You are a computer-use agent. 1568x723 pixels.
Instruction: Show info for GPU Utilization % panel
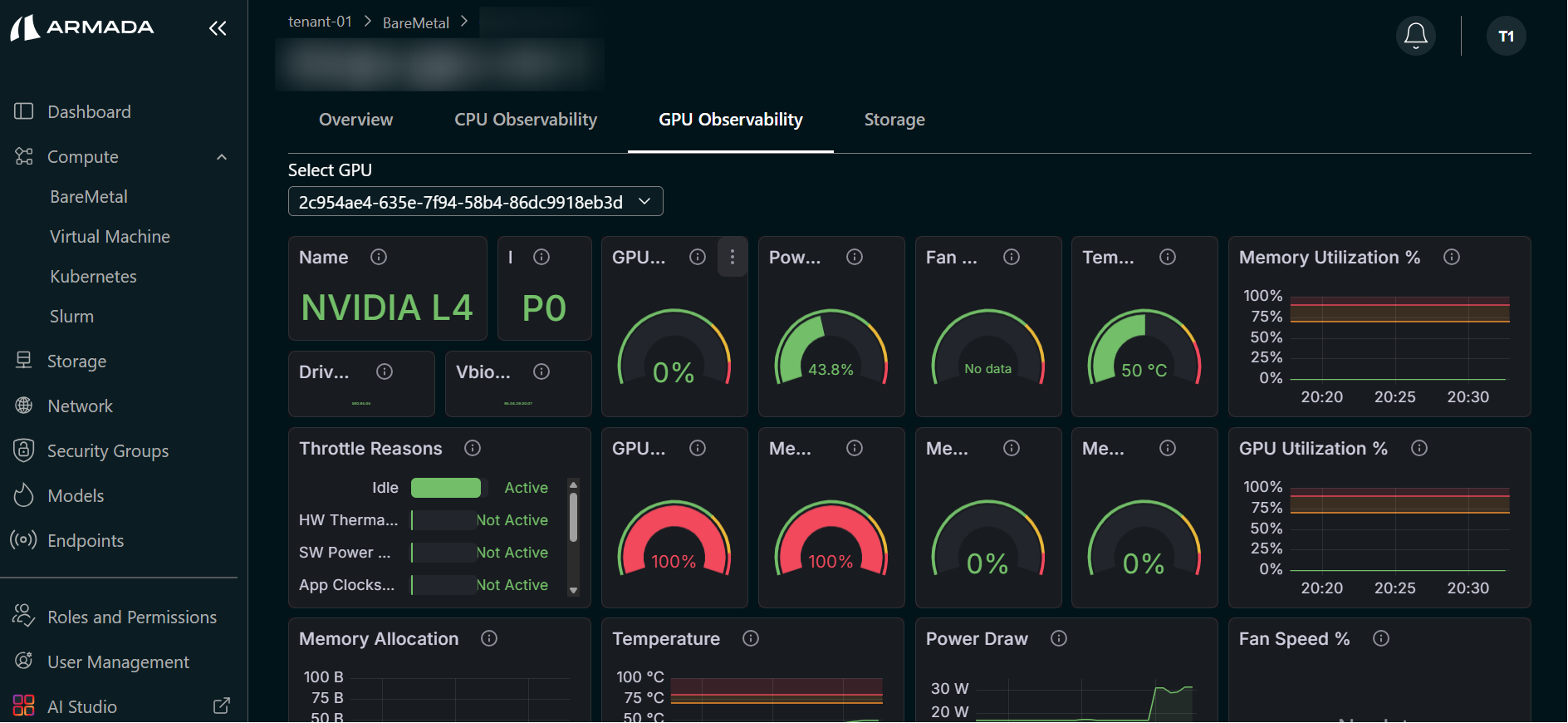[1419, 448]
